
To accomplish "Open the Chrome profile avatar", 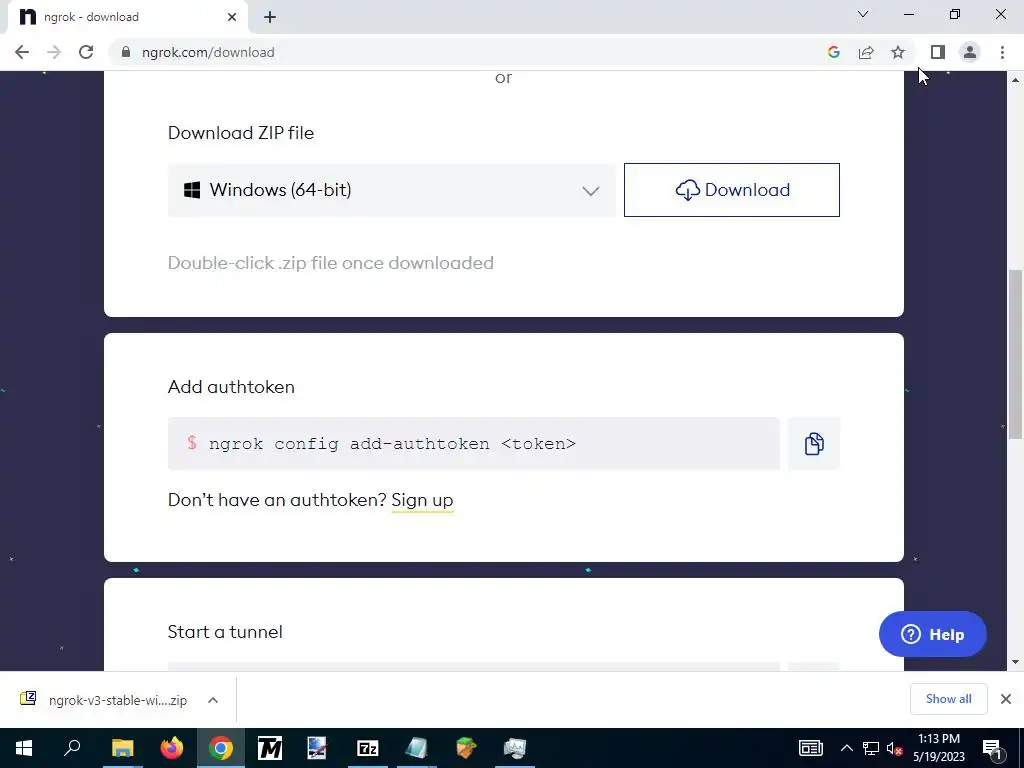I will [x=970, y=52].
